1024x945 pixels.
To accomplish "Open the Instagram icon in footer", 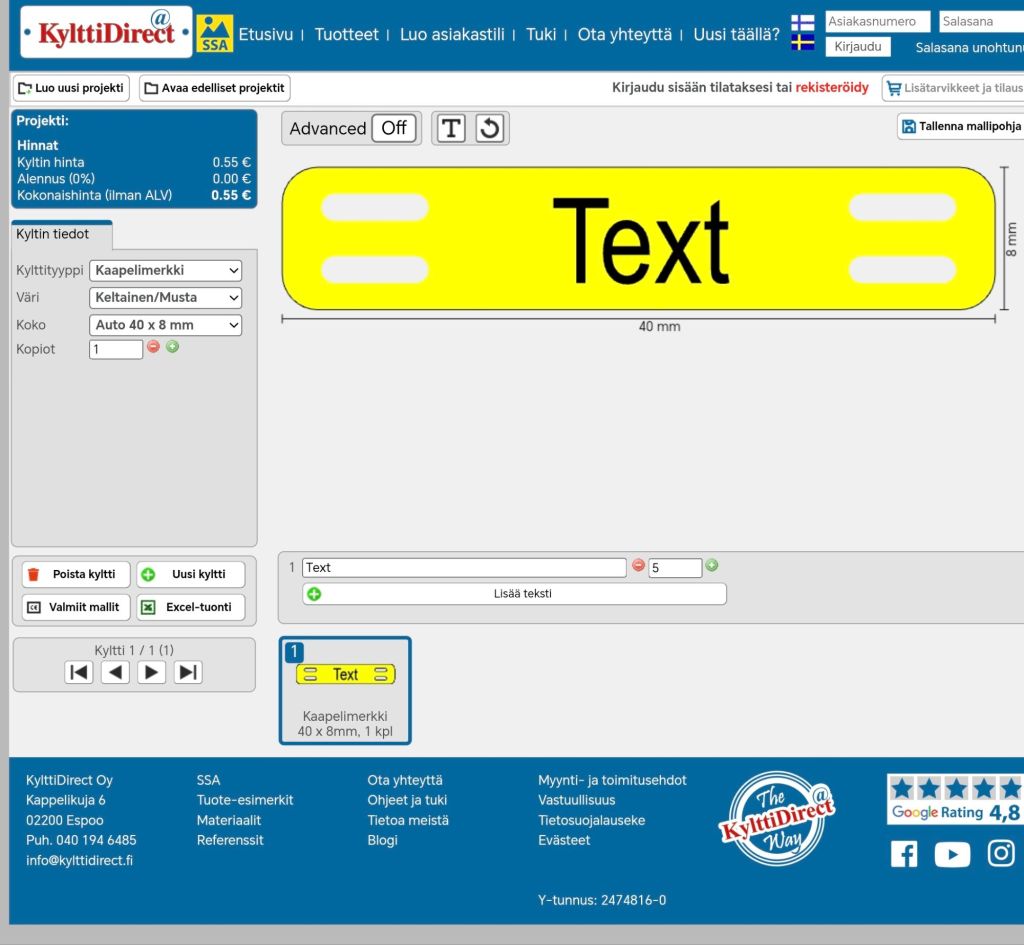I will 1001,853.
